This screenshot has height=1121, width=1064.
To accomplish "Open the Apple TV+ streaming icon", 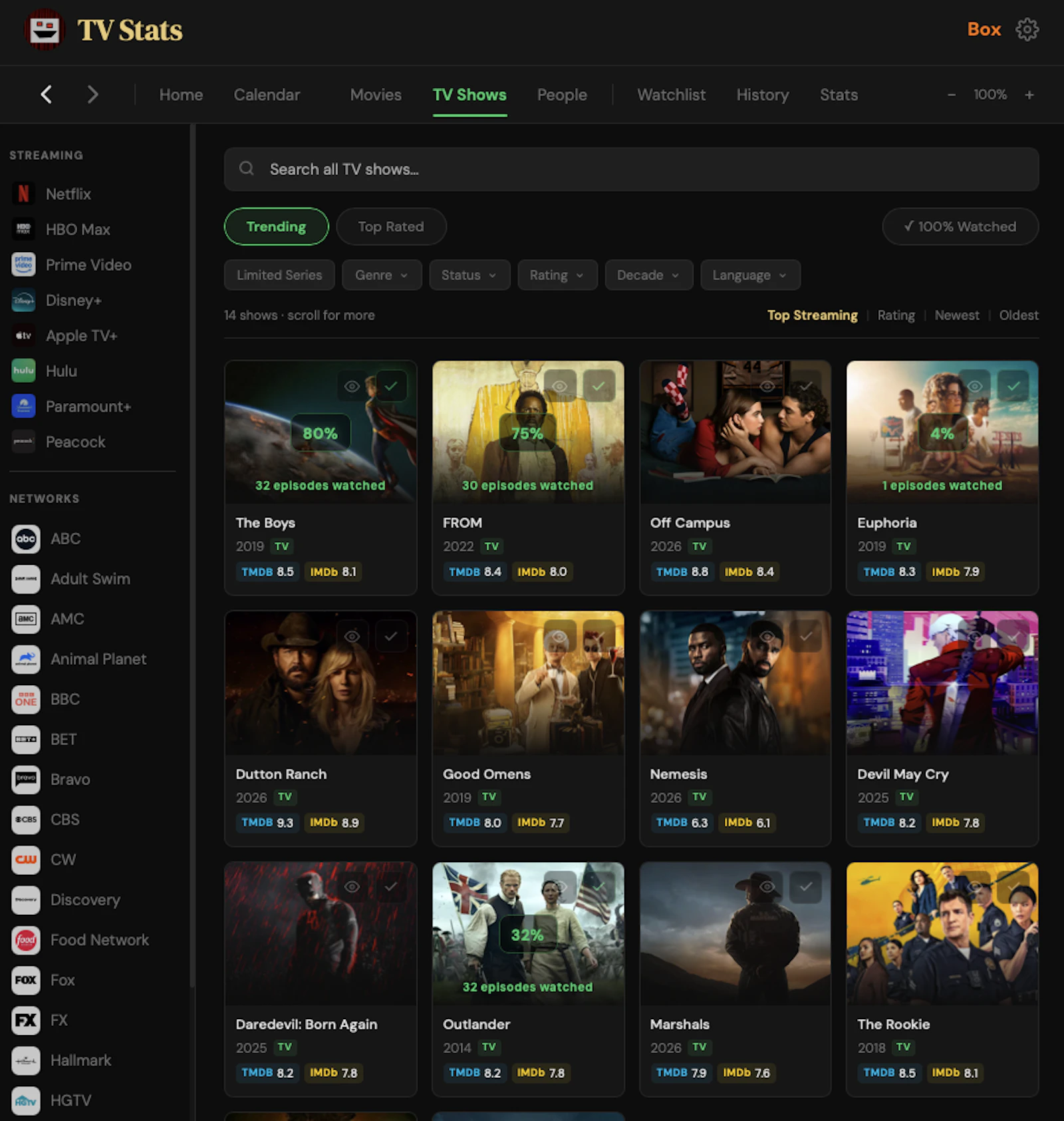I will (x=23, y=335).
